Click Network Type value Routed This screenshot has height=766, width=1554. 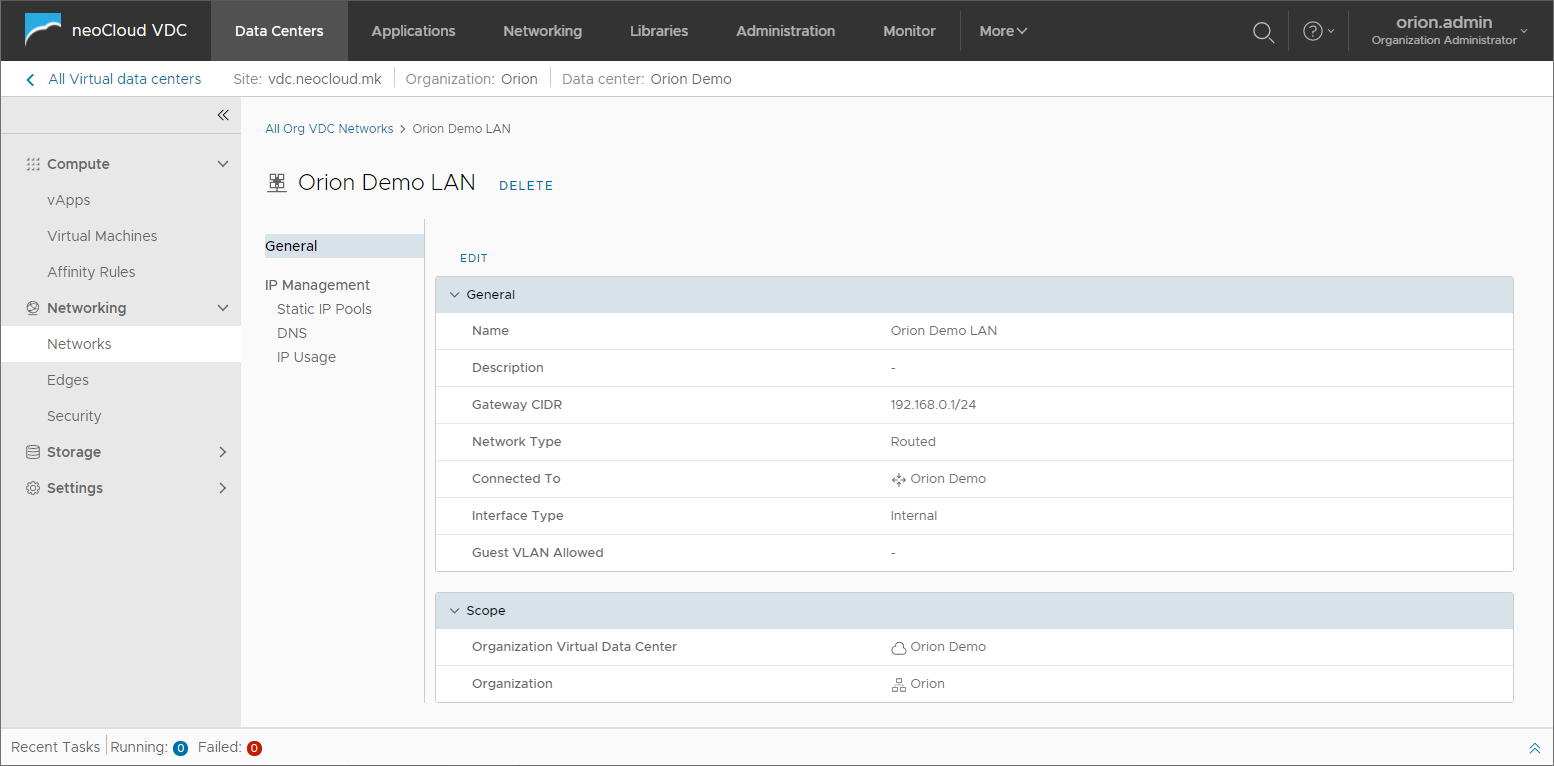pyautogui.click(x=913, y=442)
